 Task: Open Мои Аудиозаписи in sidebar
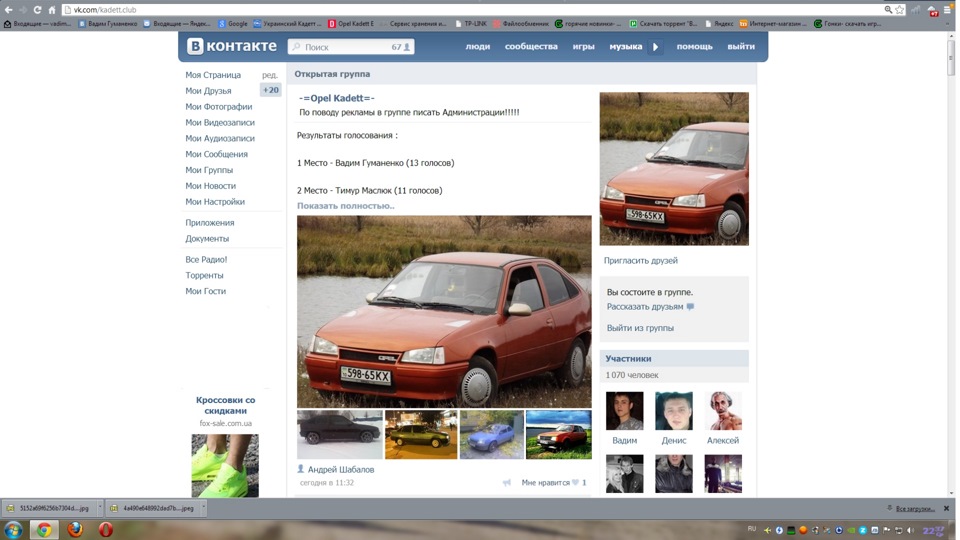point(220,138)
